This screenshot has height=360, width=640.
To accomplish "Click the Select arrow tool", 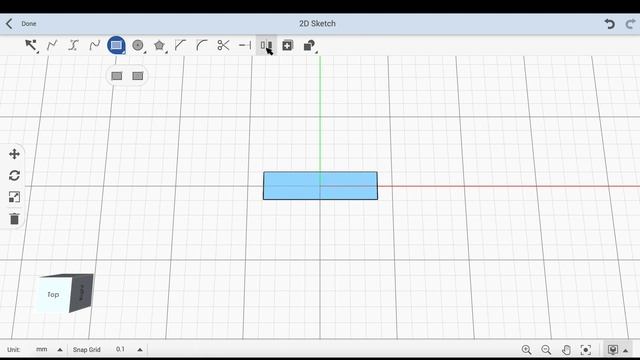I will (x=31, y=45).
